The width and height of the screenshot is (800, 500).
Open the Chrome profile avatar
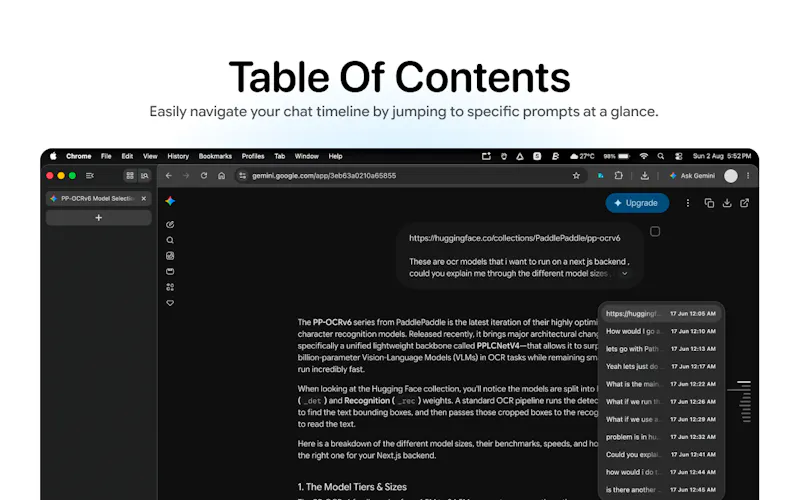731,176
